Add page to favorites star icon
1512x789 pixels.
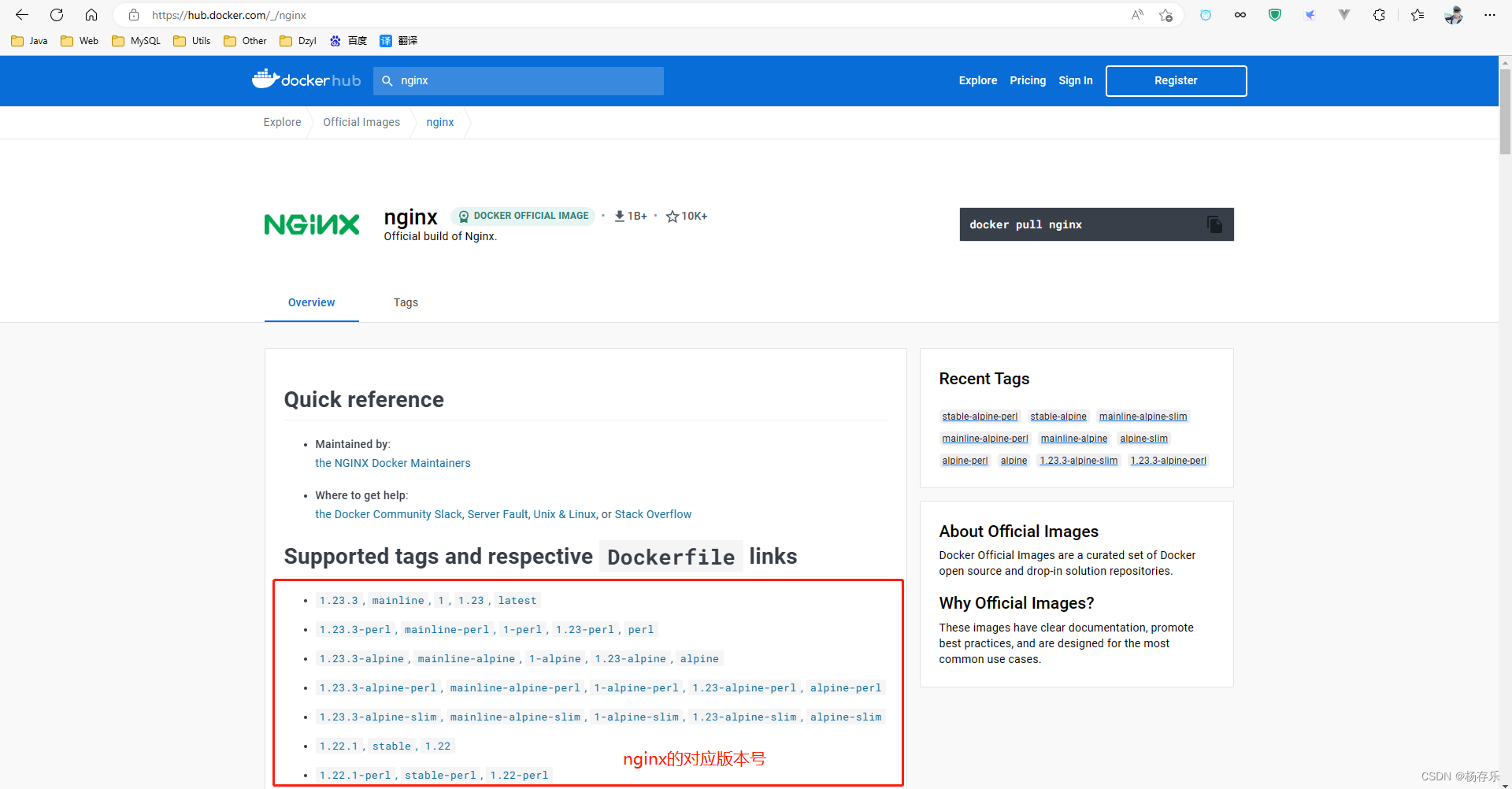(x=1166, y=15)
